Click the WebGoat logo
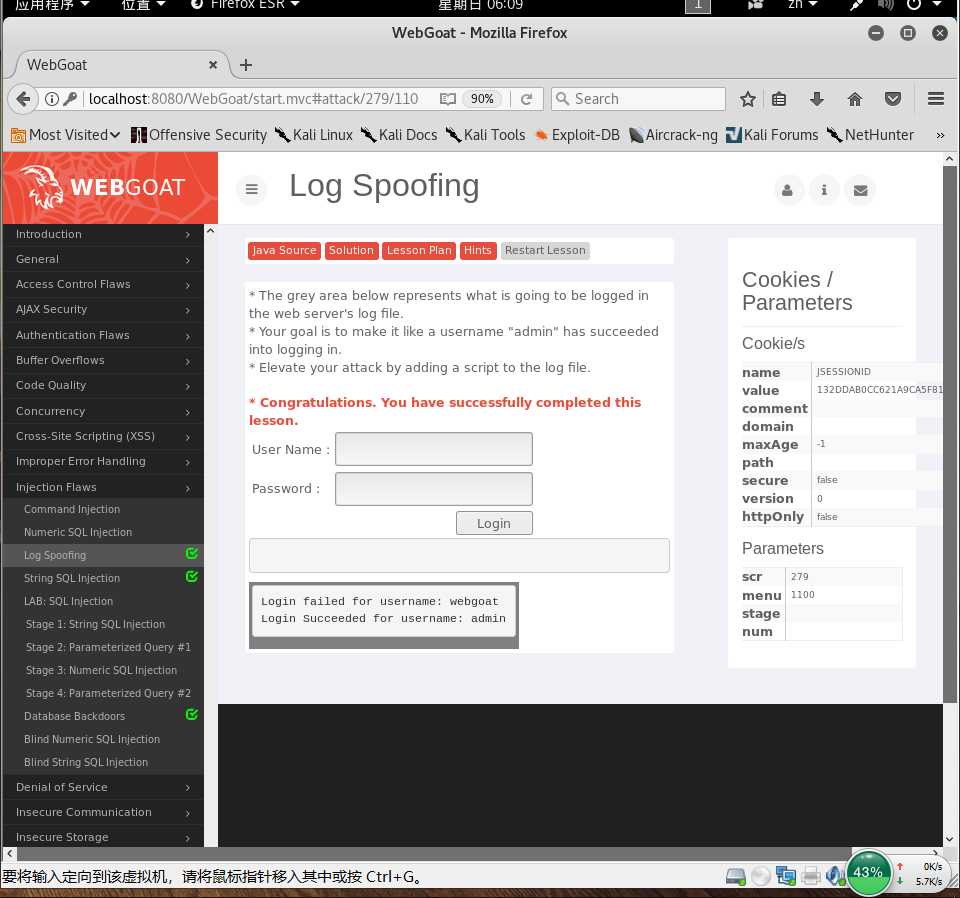 pyautogui.click(x=110, y=187)
